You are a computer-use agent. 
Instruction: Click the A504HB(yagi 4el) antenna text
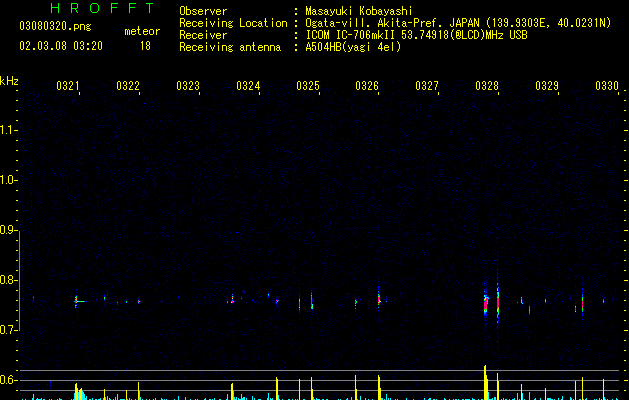(x=353, y=47)
